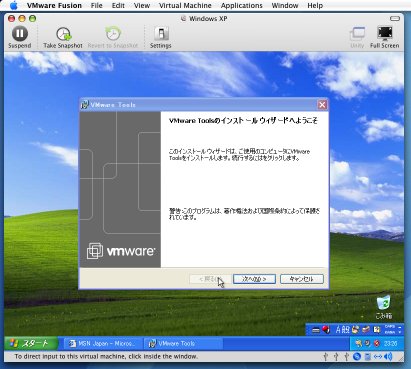Select the VMware Tools taskbar item
Viewport: 411px width, 369px height.
click(x=183, y=344)
